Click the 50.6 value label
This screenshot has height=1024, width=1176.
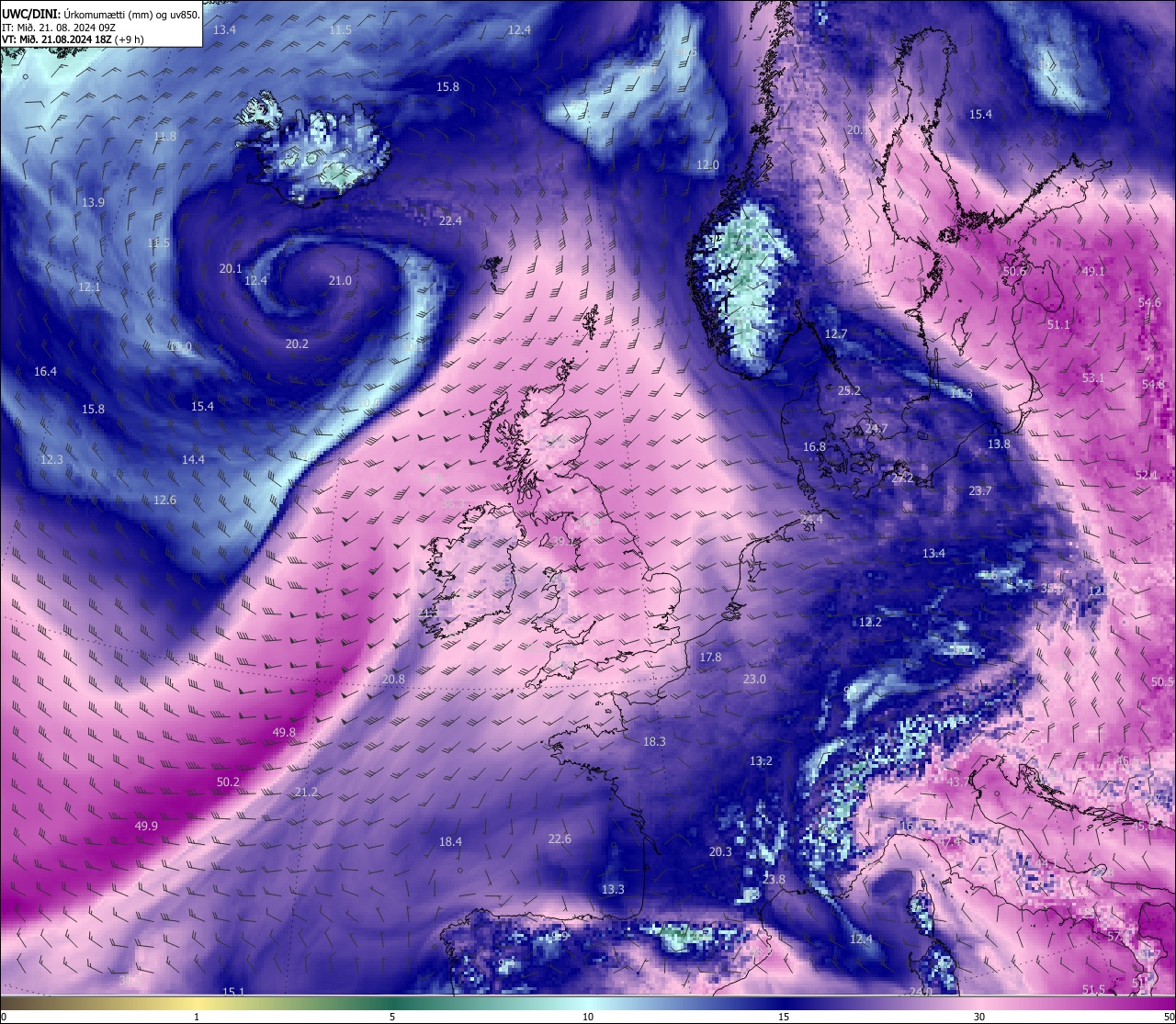pos(1014,271)
